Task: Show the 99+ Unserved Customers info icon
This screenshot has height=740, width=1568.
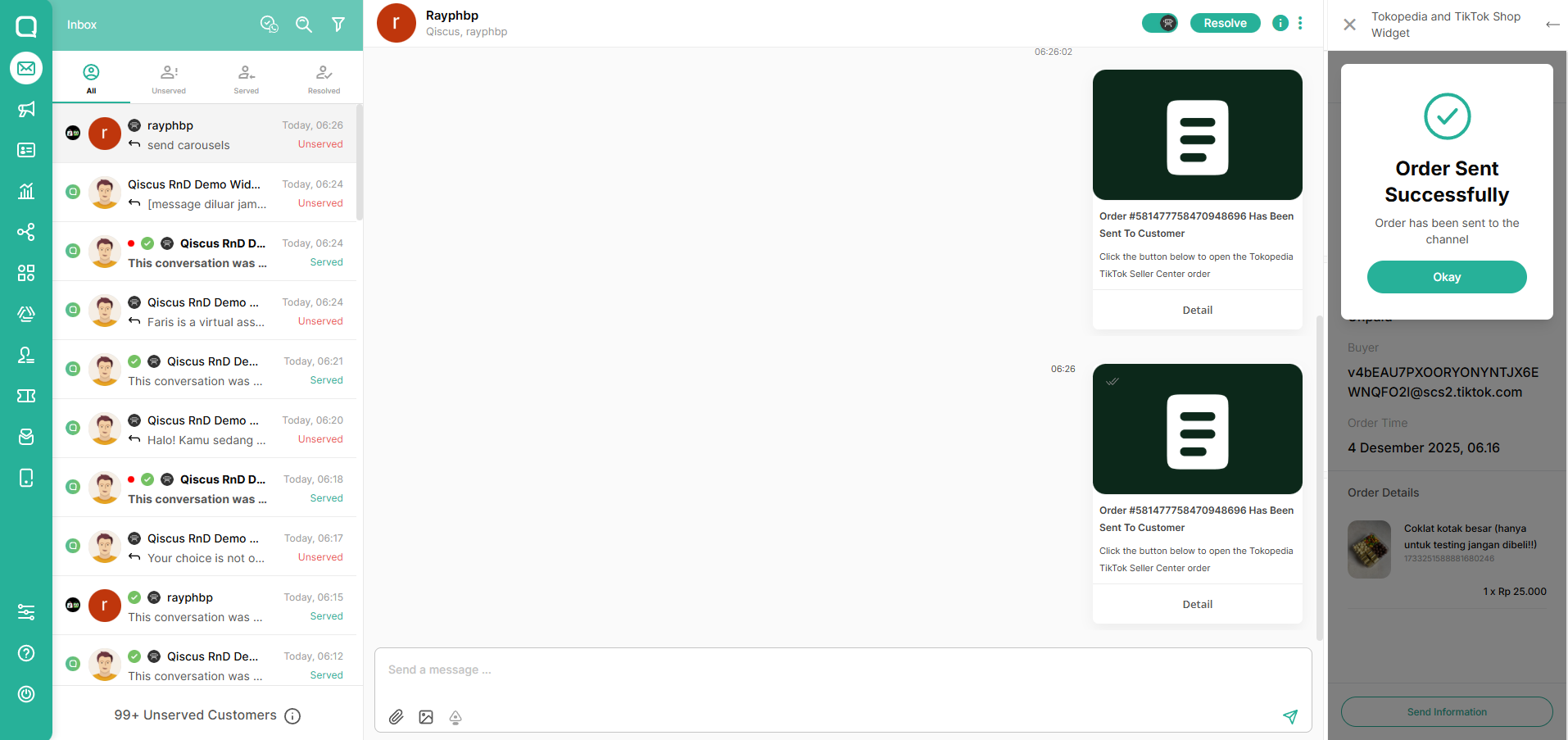Action: tap(292, 716)
